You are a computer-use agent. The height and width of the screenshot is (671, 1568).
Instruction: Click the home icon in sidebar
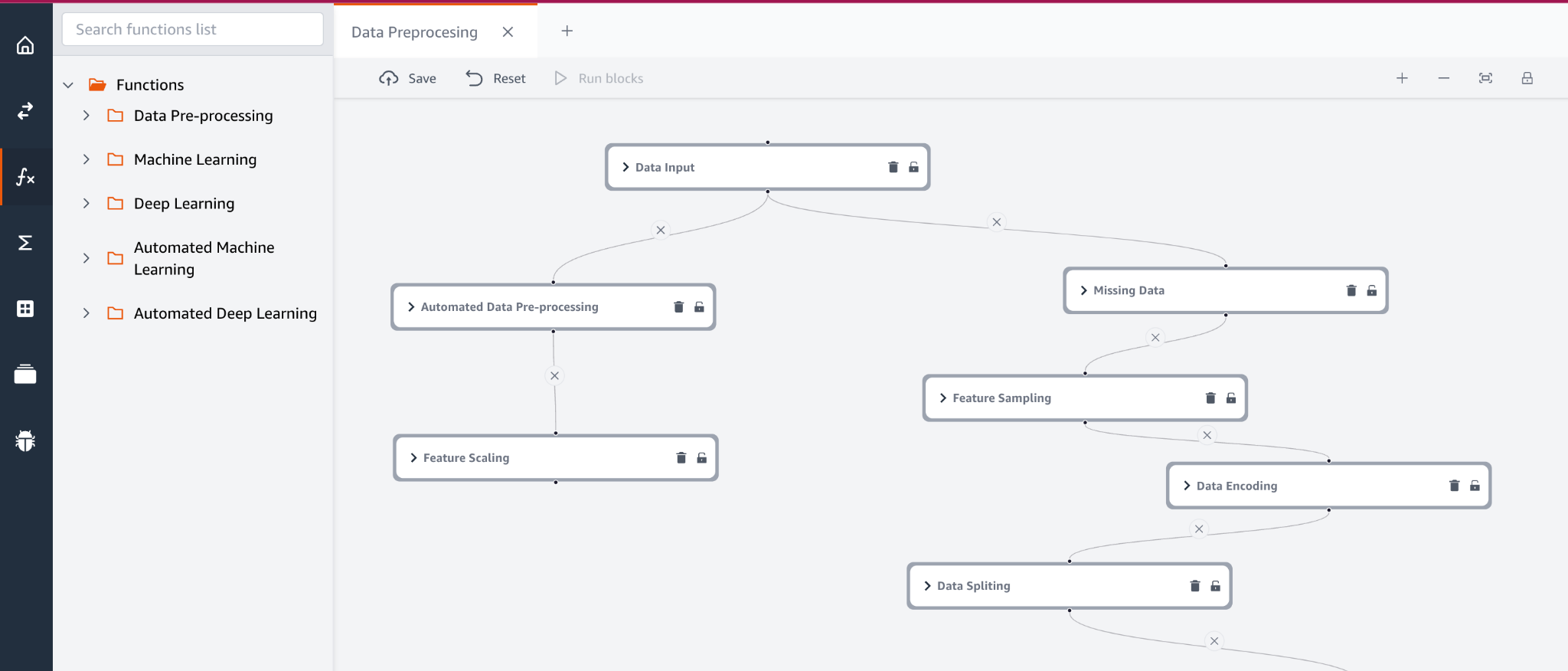[x=25, y=45]
